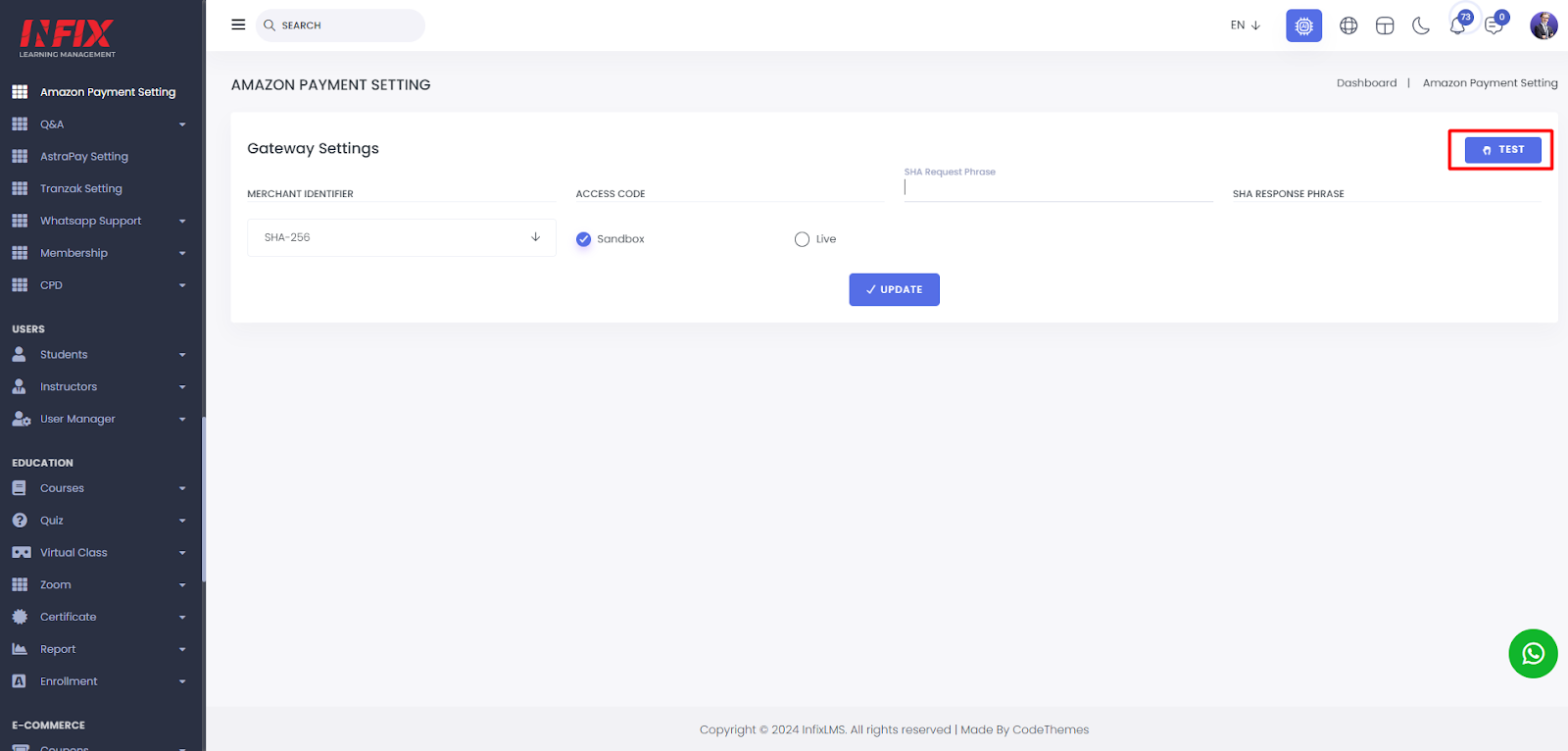Open the Certificate menu label
Image resolution: width=1568 pixels, height=751 pixels.
click(x=69, y=617)
